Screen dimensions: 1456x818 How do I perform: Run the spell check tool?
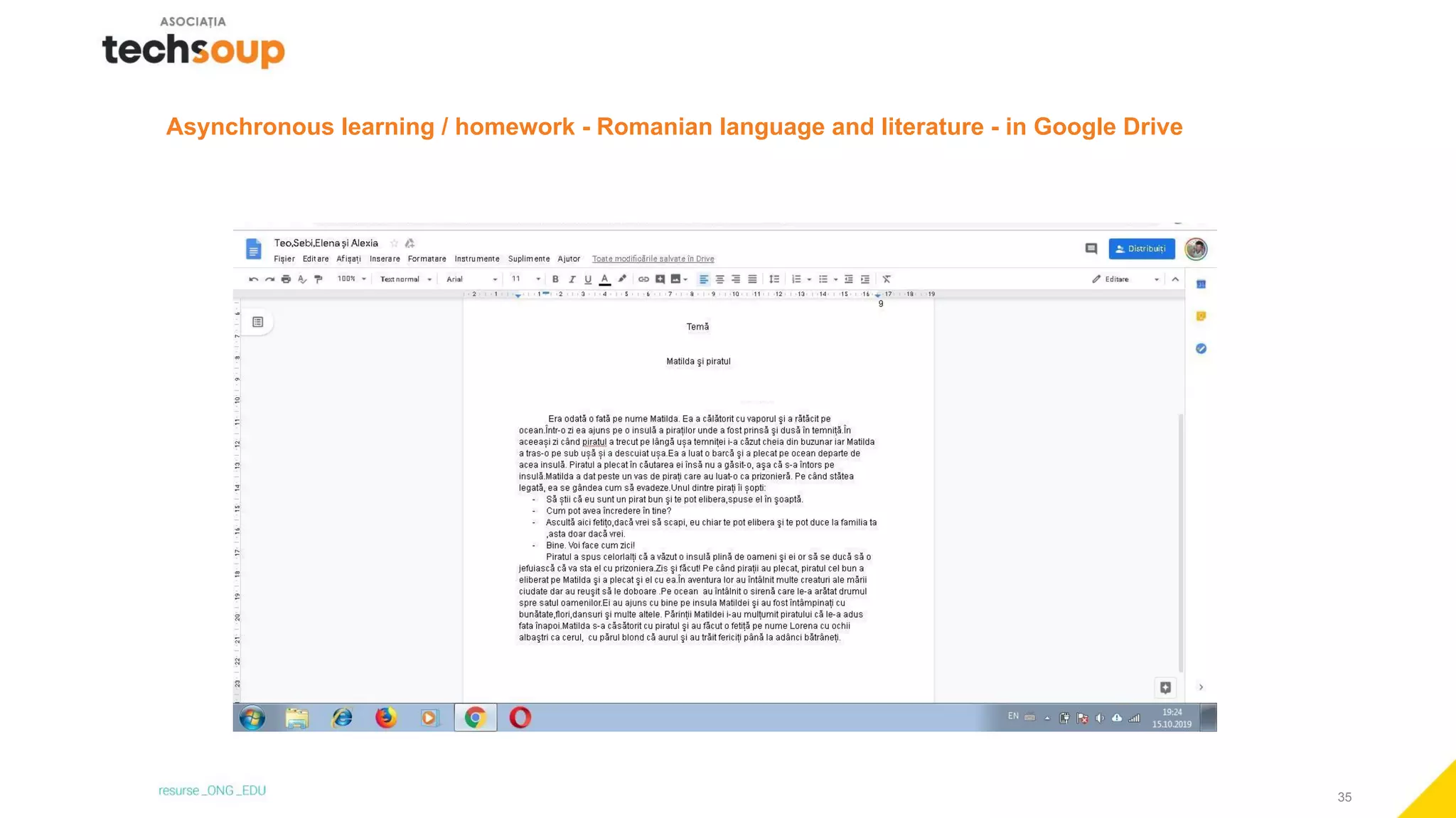pos(302,279)
